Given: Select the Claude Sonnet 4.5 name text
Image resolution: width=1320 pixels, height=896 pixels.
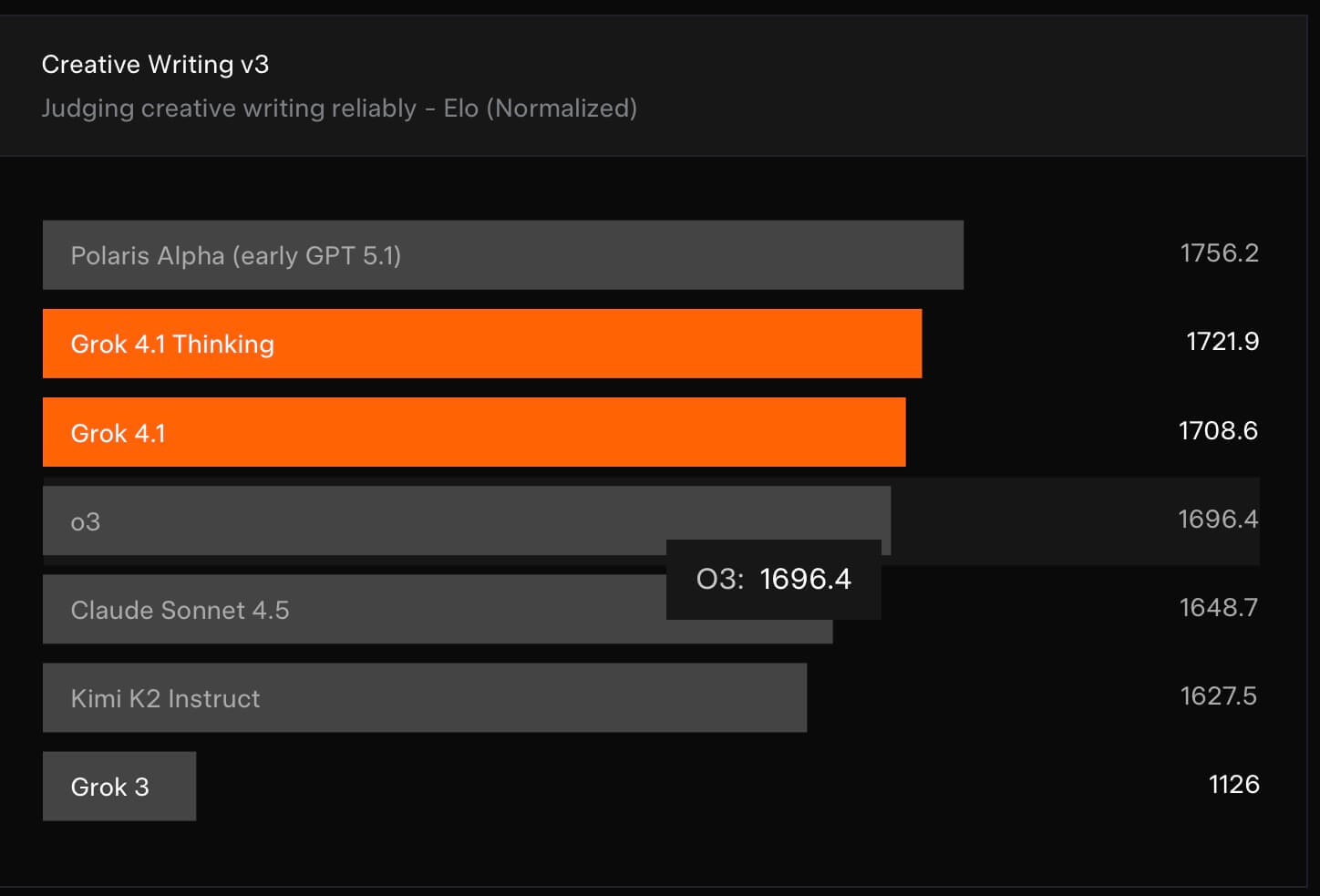Looking at the screenshot, I should coord(180,610).
